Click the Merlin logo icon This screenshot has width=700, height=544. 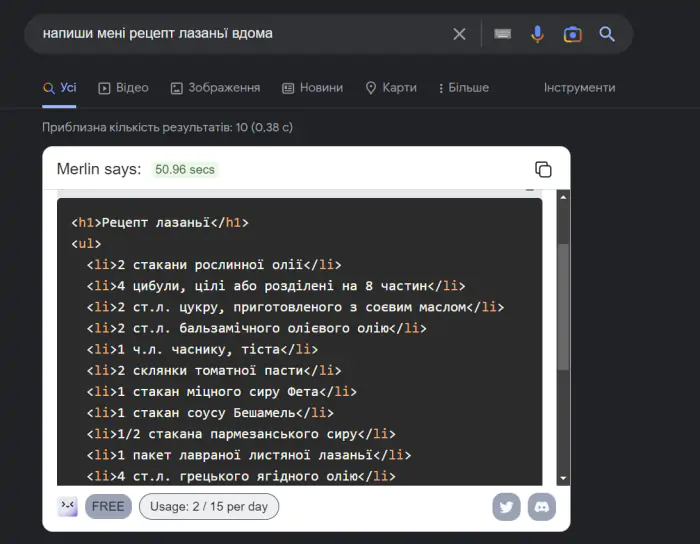tap(68, 507)
